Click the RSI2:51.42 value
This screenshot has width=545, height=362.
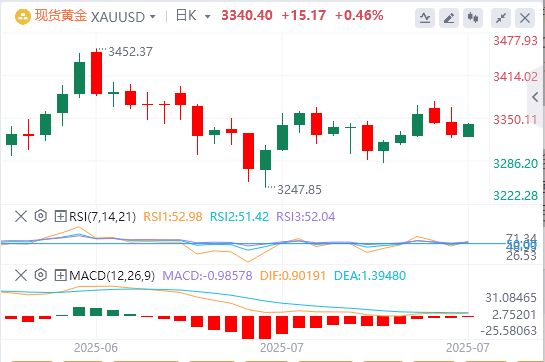tap(239, 217)
